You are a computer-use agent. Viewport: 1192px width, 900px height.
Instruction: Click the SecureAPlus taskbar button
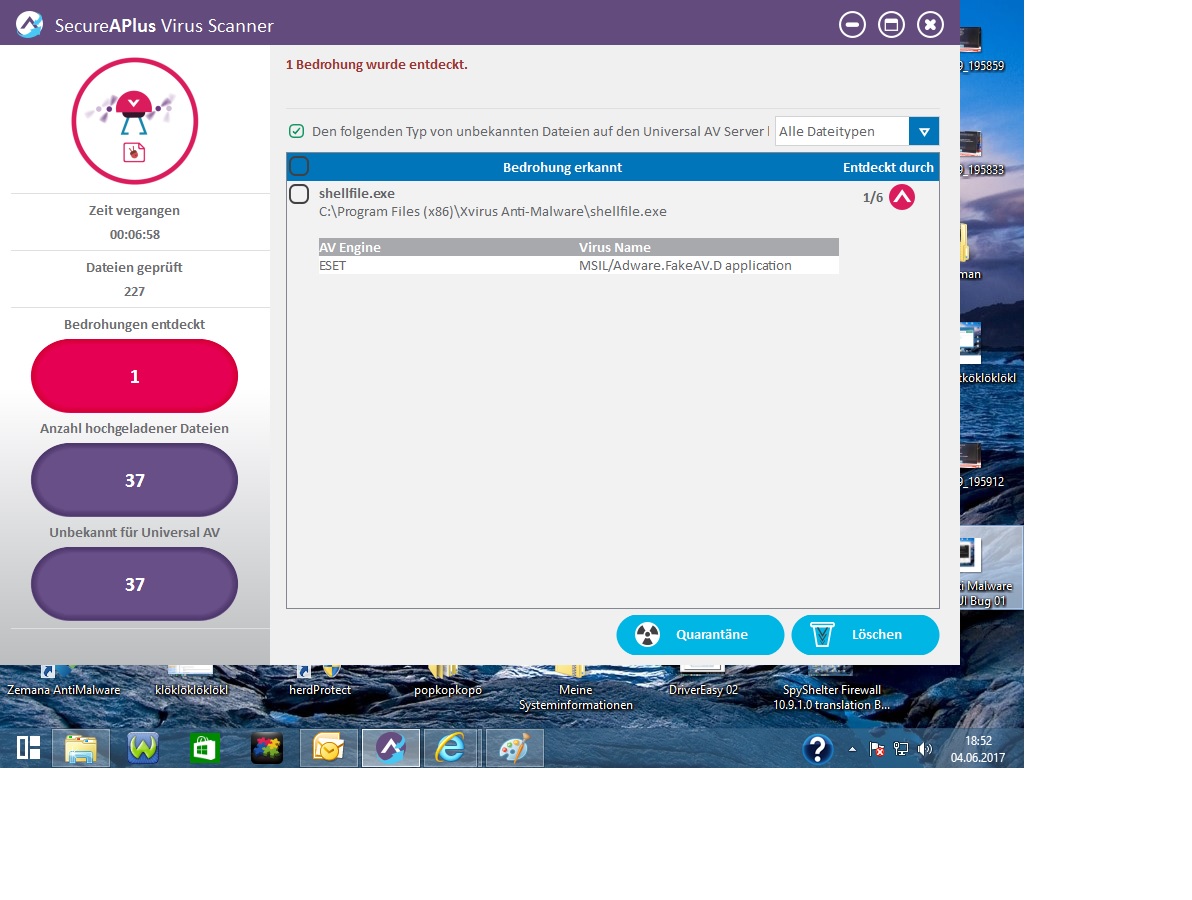[x=391, y=748]
